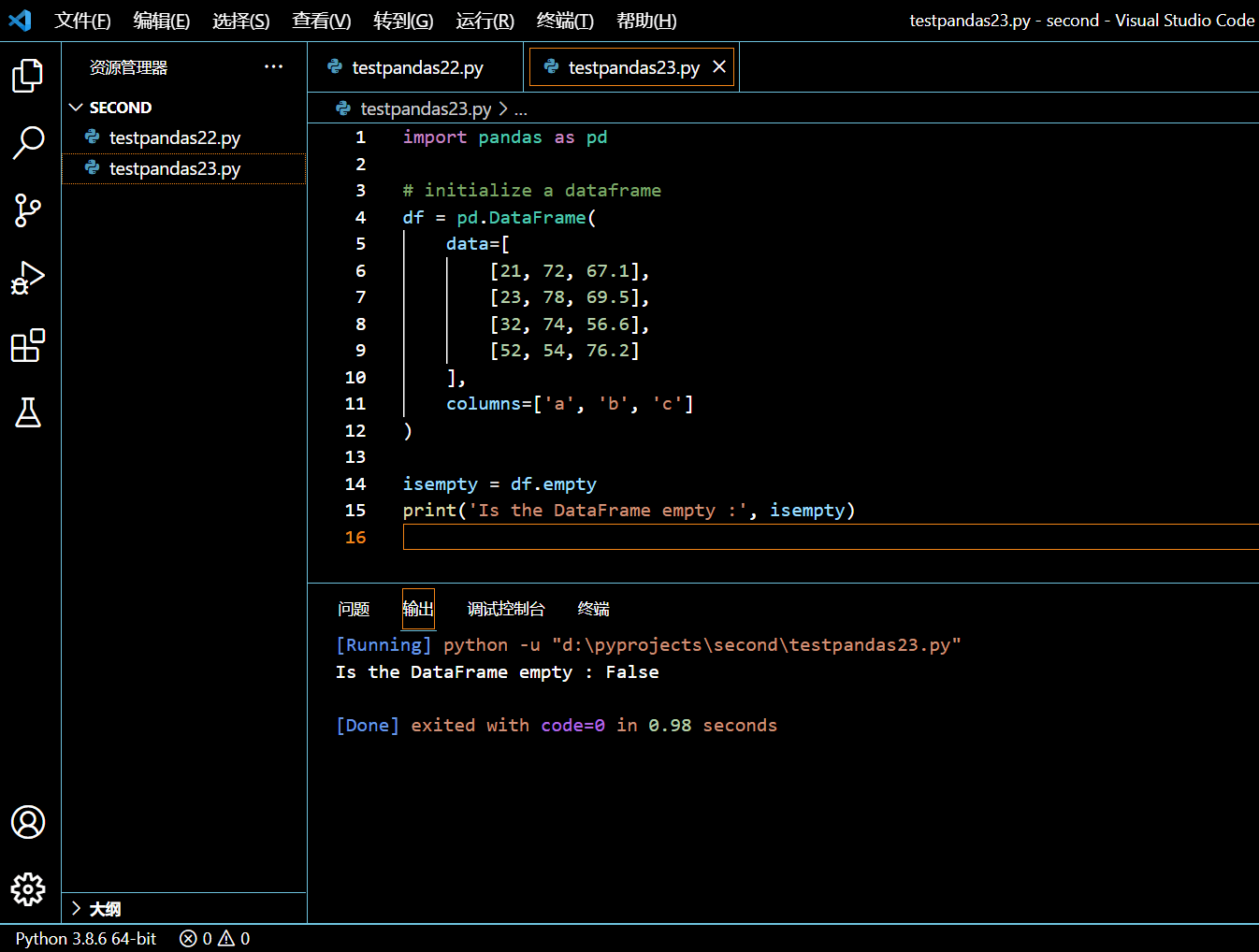Click testpandas23.py breadcrumb item
This screenshot has width=1259, height=952.
click(426, 108)
